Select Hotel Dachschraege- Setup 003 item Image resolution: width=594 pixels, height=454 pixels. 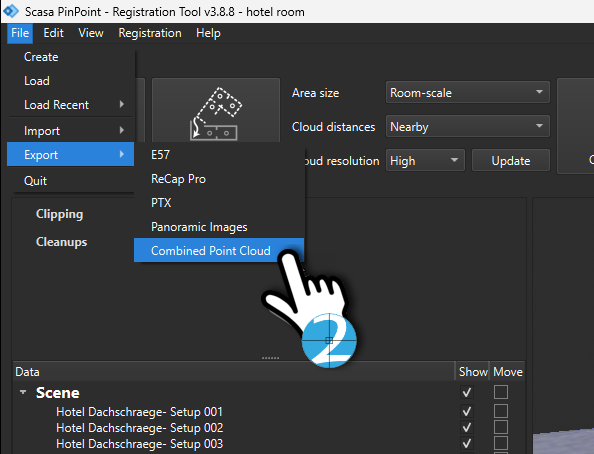(139, 443)
